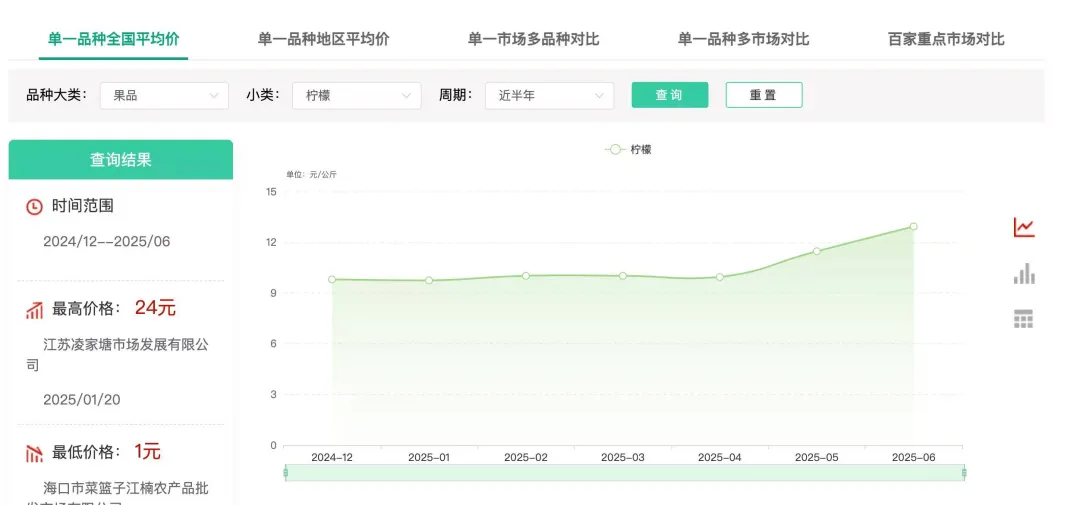Screen dimensions: 1080x505
Task: Open the 周期 dropdown showing 近半年
Action: click(549, 96)
